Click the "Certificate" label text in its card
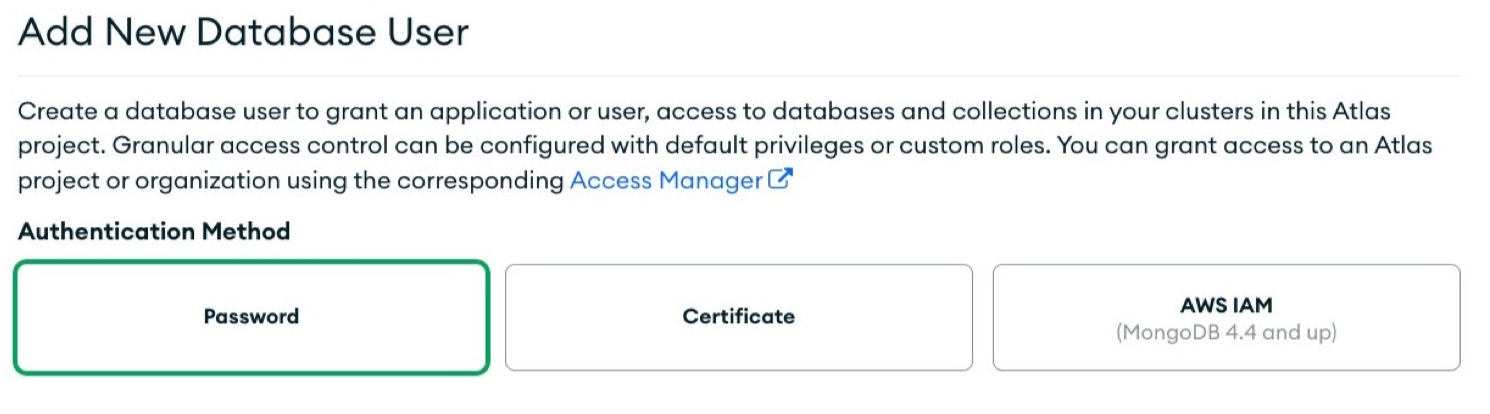This screenshot has height=414, width=1490. pos(738,317)
